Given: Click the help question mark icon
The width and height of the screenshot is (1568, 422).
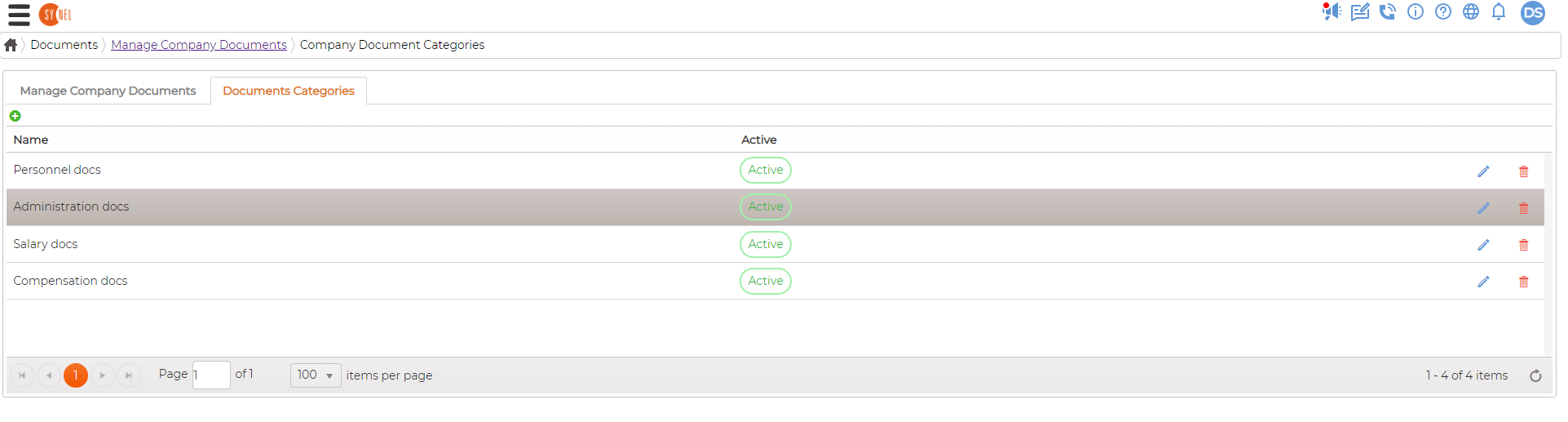Looking at the screenshot, I should click(x=1443, y=11).
